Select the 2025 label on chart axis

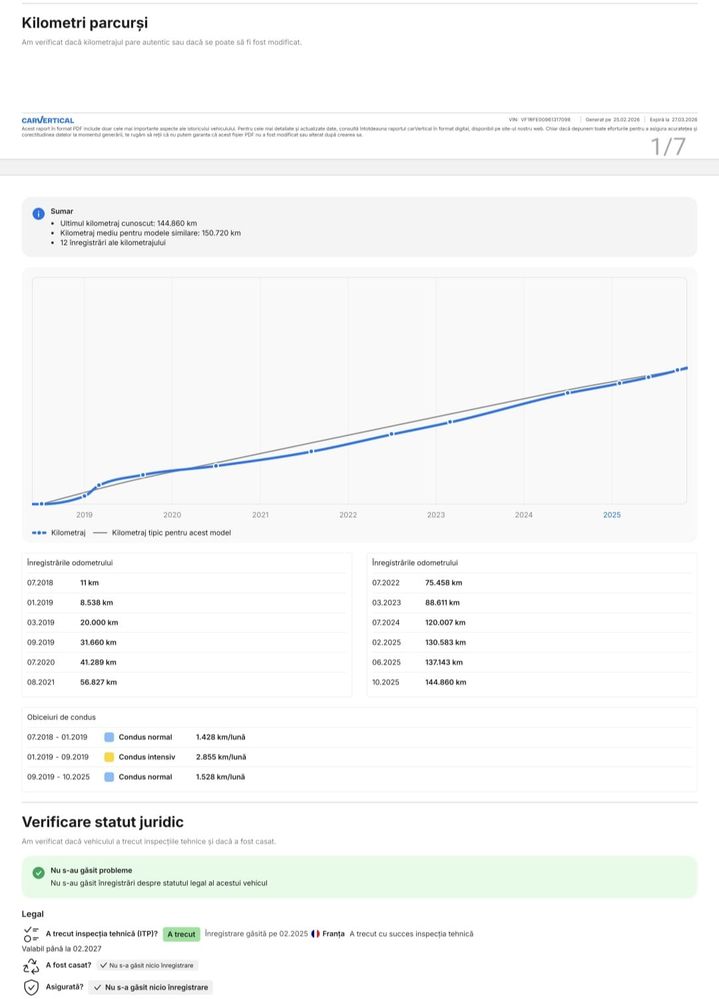point(611,515)
